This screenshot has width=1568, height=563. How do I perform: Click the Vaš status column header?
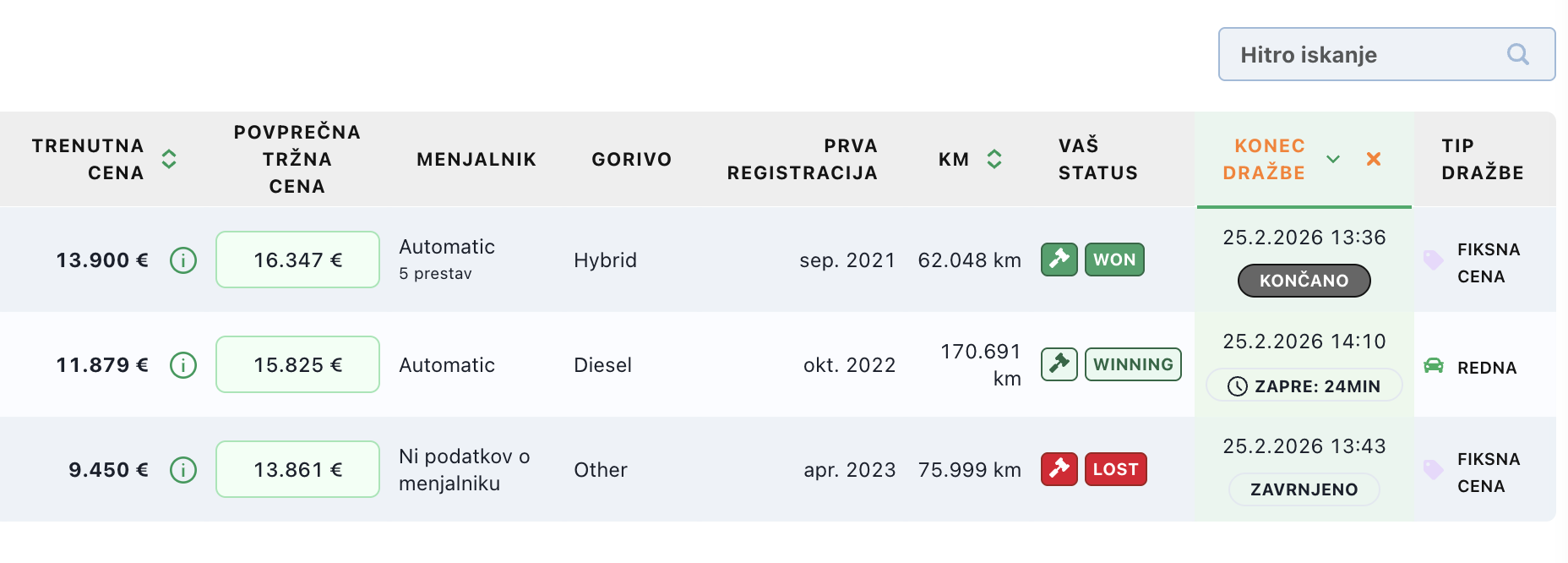(1097, 159)
